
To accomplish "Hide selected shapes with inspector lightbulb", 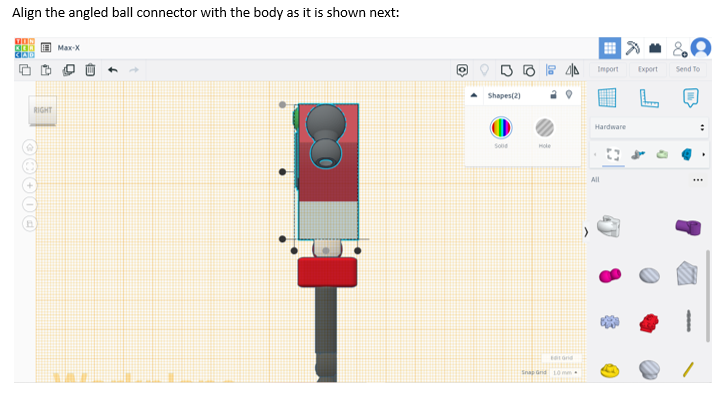I will pos(569,95).
